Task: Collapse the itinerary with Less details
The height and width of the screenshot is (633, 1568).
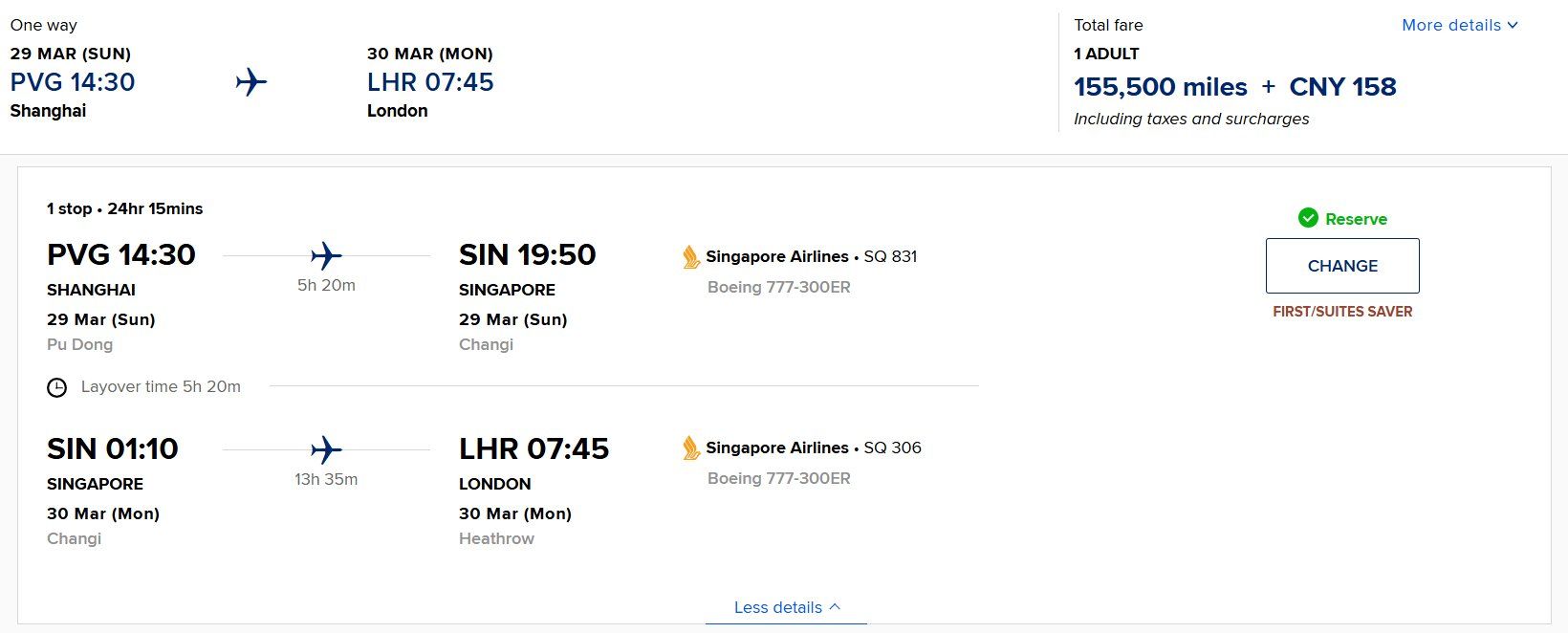Action: [x=787, y=607]
